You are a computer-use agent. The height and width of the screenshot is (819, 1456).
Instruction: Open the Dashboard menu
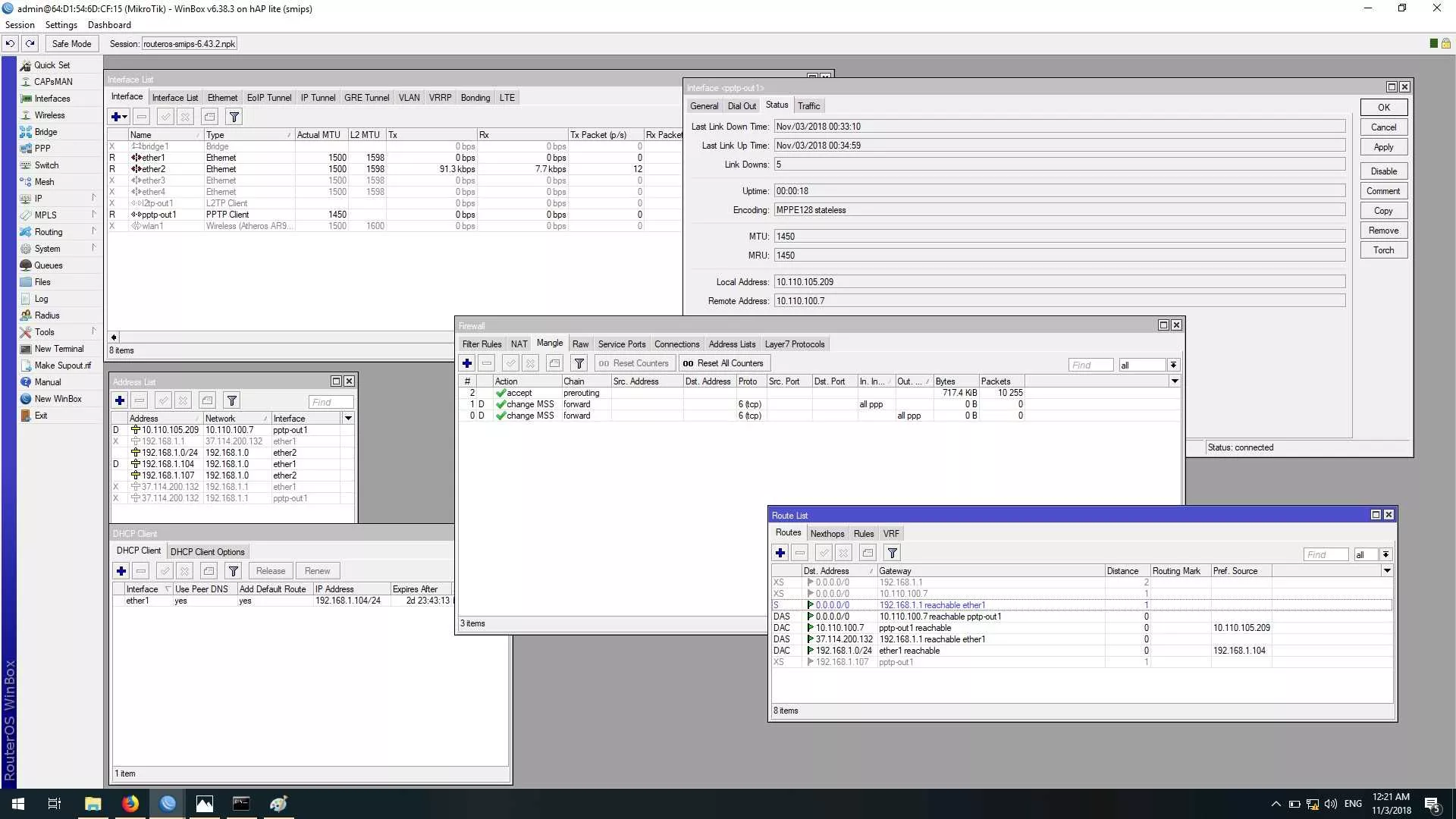point(109,25)
